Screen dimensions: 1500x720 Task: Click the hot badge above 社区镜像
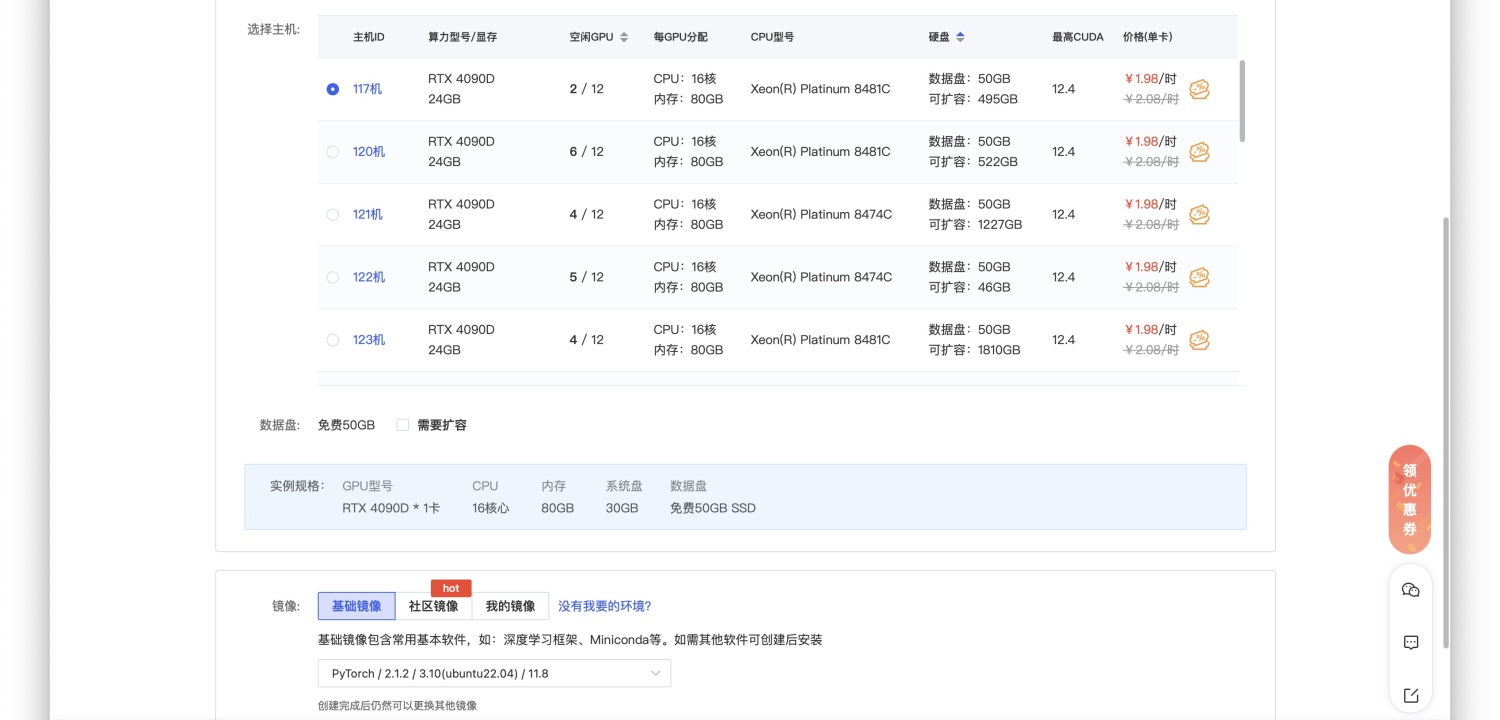click(451, 588)
